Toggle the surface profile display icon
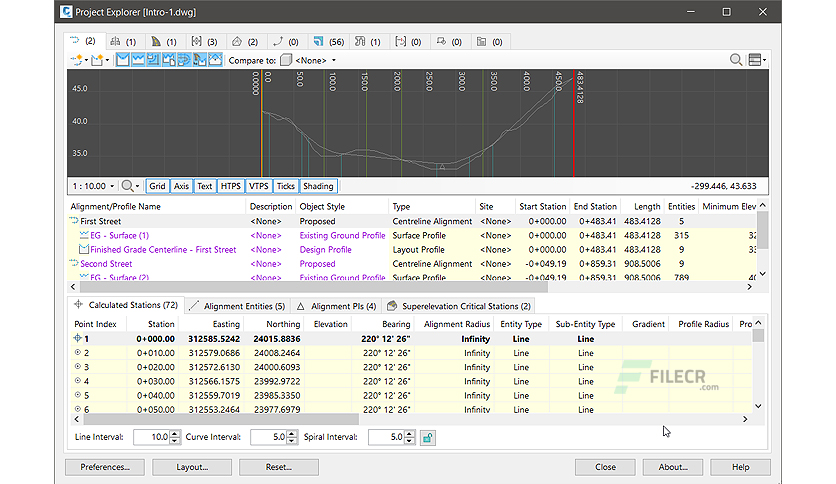 (x=138, y=60)
